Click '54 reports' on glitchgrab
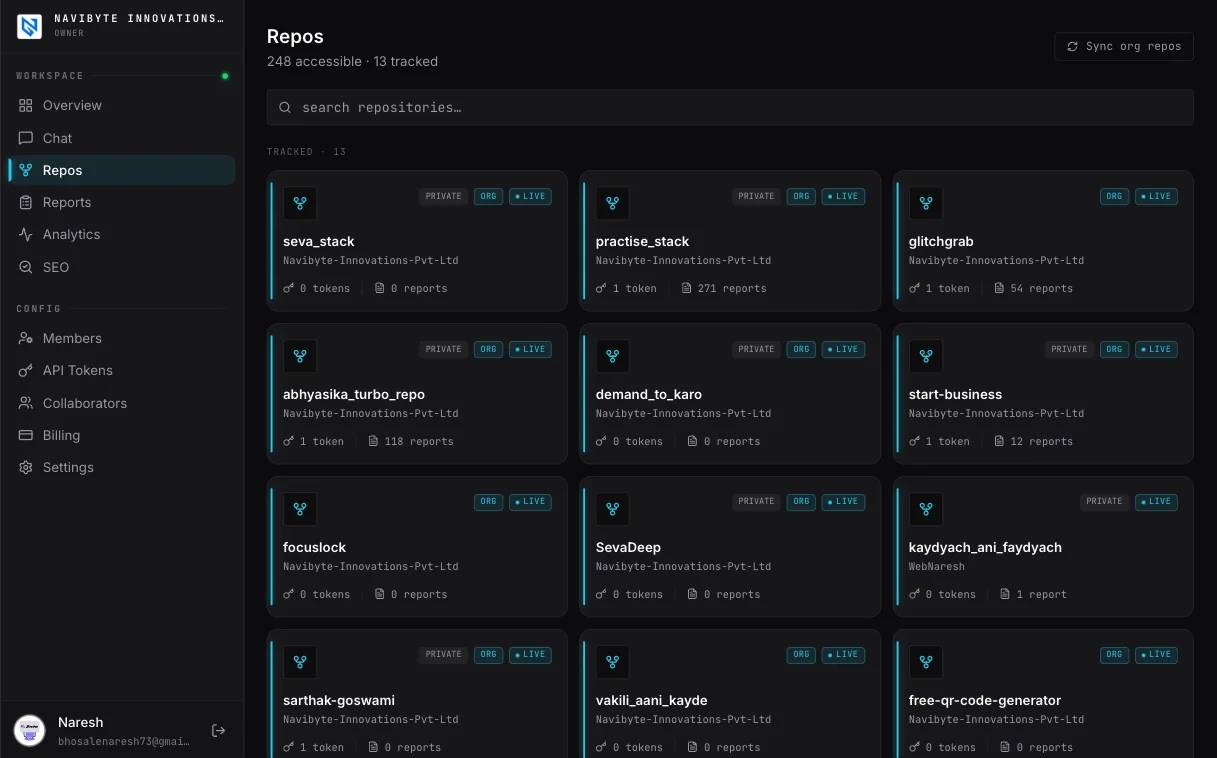This screenshot has width=1217, height=758. pos(1033,288)
